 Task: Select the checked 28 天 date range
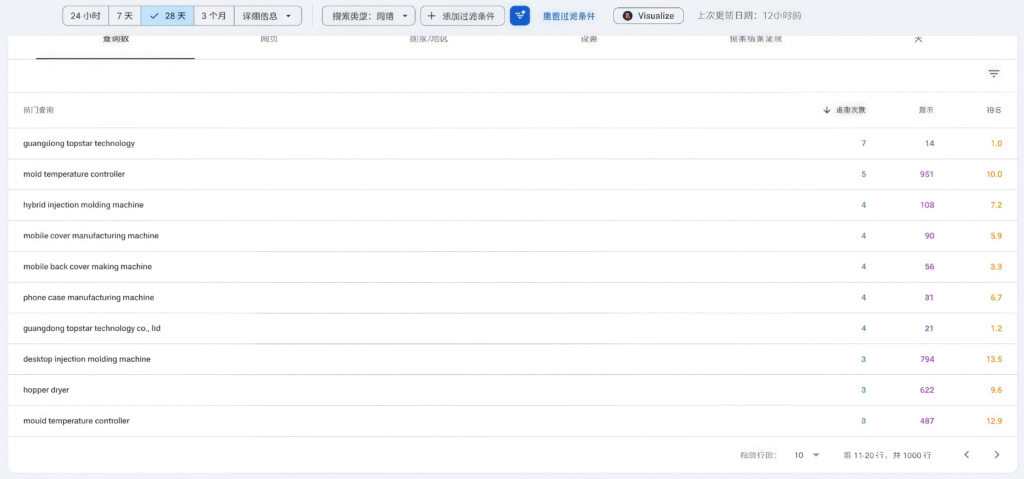167,16
